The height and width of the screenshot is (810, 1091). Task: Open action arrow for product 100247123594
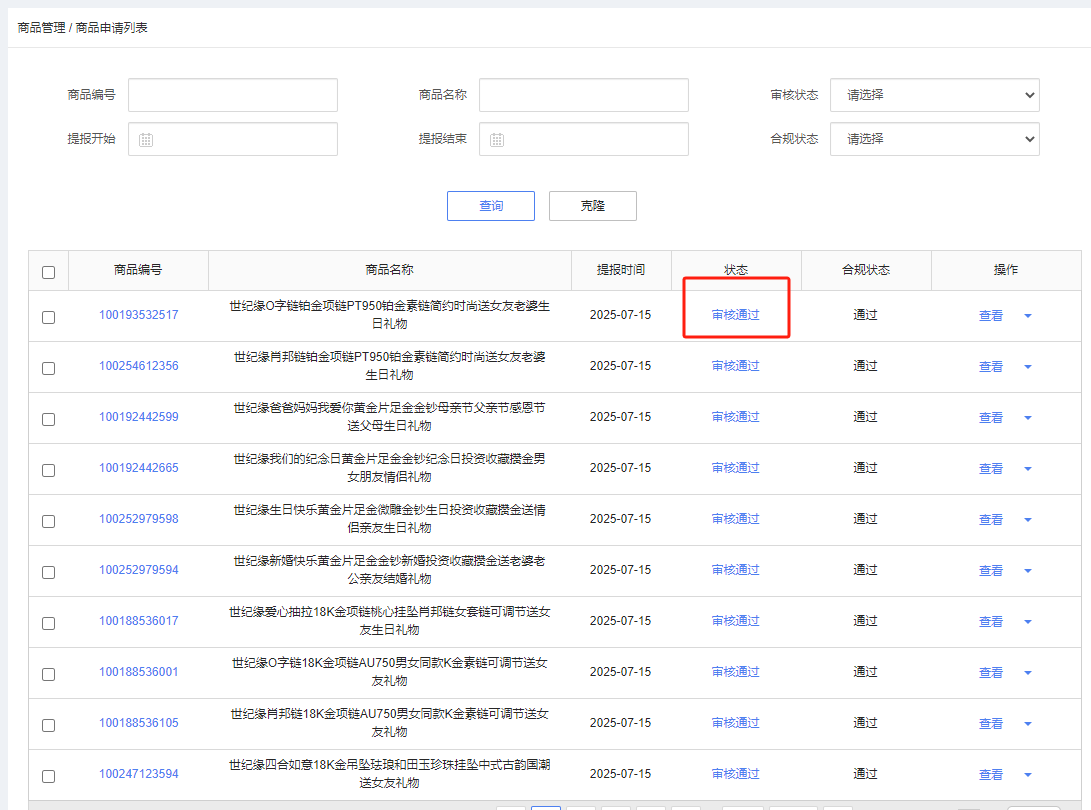coord(1027,775)
